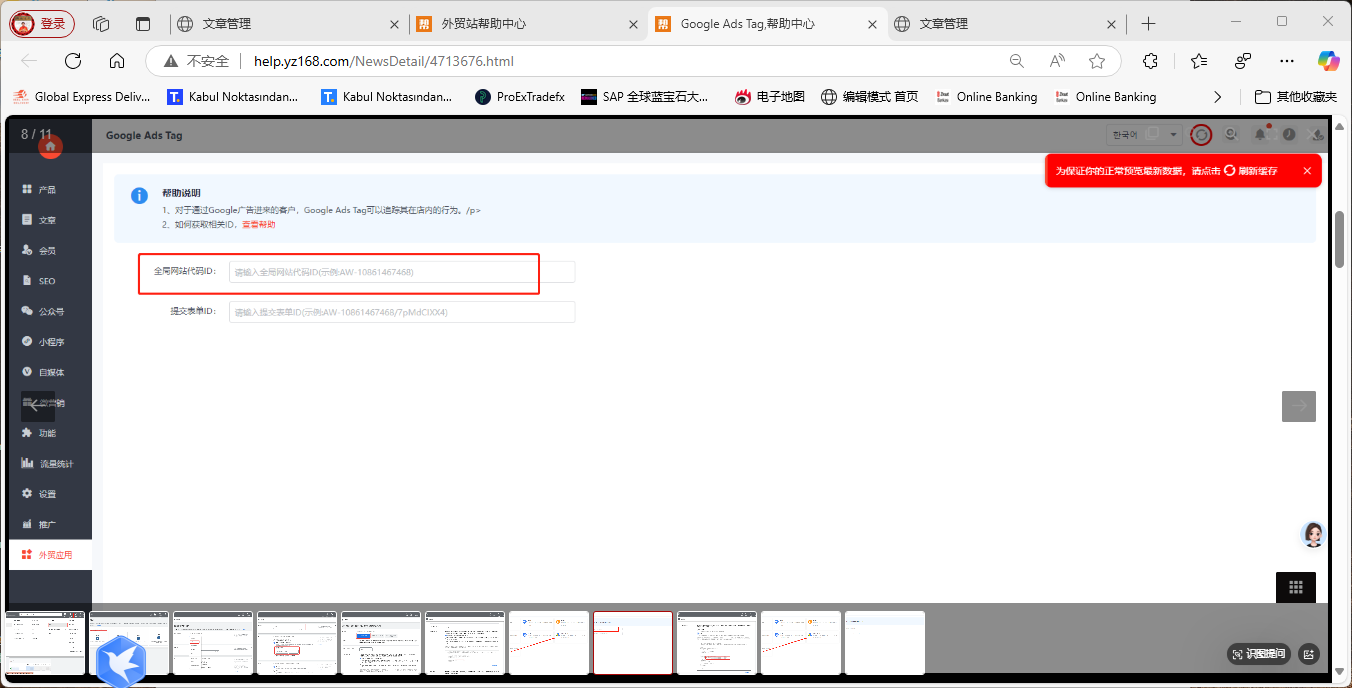Go to the previous image with left arrow
Image resolution: width=1352 pixels, height=688 pixels.
38,405
